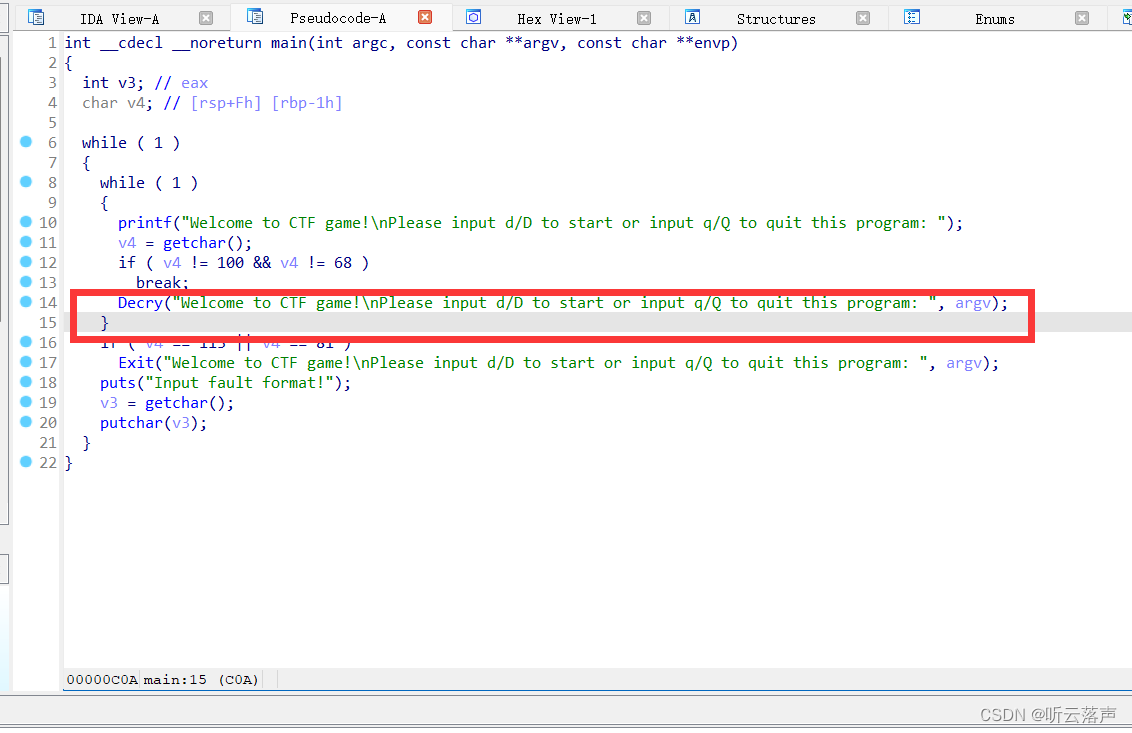Click the breakpoint dot on line 14
Screen dimensions: 1132x733
pos(27,302)
